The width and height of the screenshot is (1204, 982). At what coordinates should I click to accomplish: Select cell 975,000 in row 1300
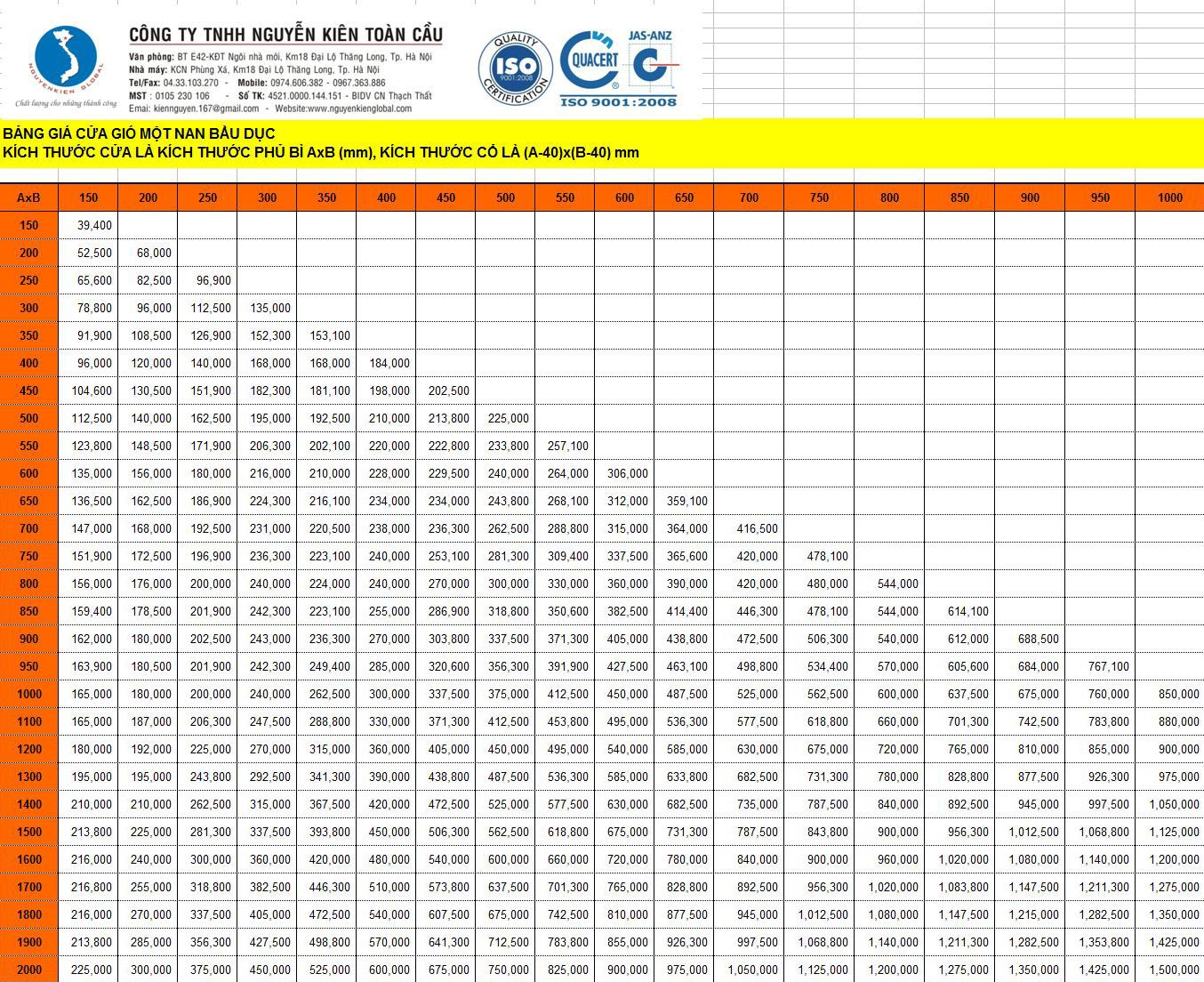(x=1170, y=777)
